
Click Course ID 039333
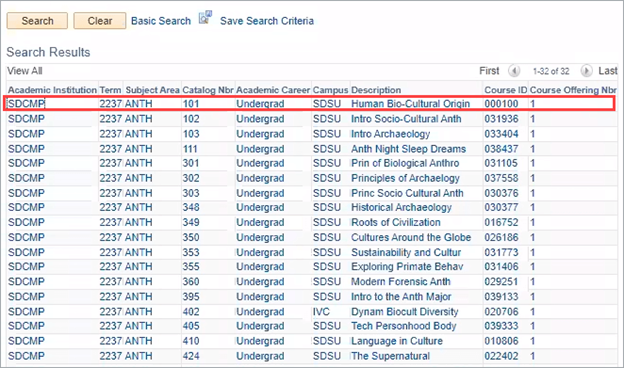[x=501, y=326]
